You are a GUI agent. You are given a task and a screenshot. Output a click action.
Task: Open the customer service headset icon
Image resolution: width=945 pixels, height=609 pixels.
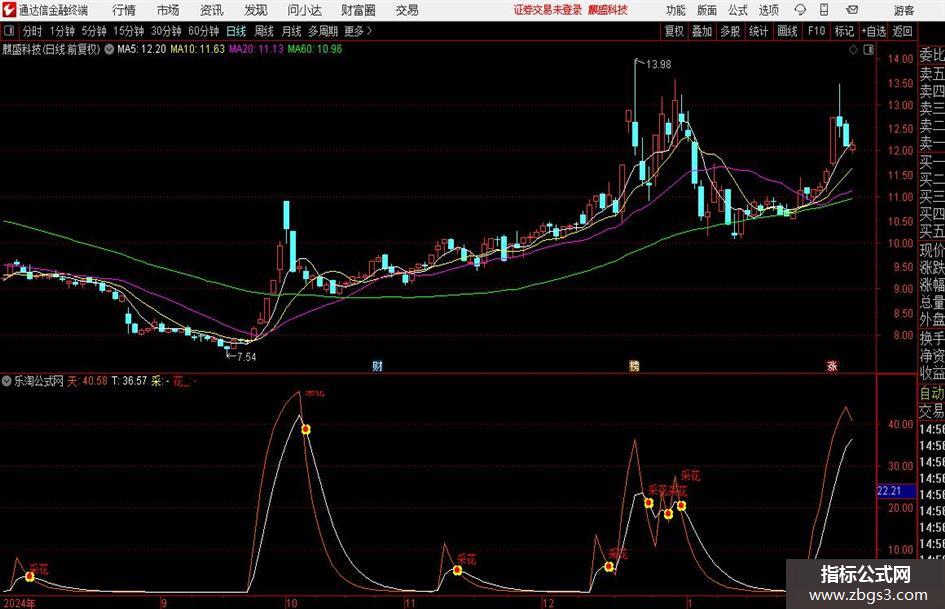click(x=800, y=10)
